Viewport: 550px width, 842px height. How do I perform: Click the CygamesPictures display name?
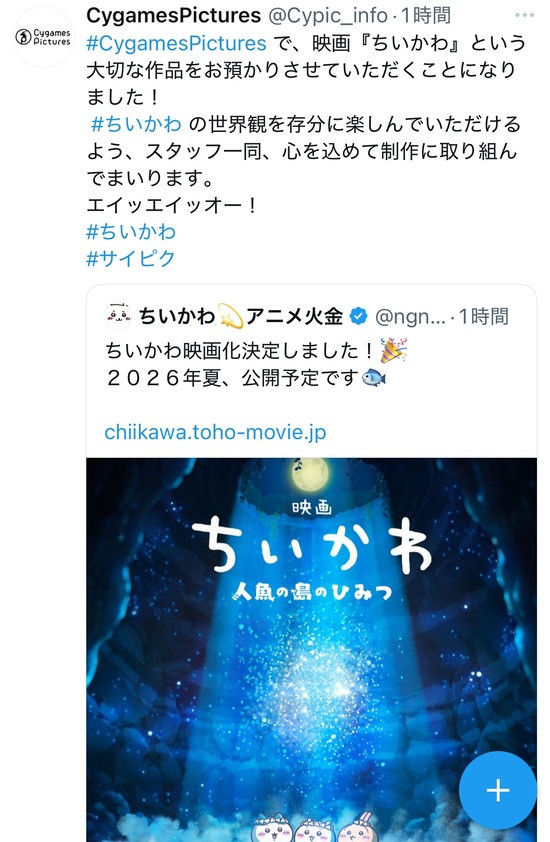click(173, 16)
